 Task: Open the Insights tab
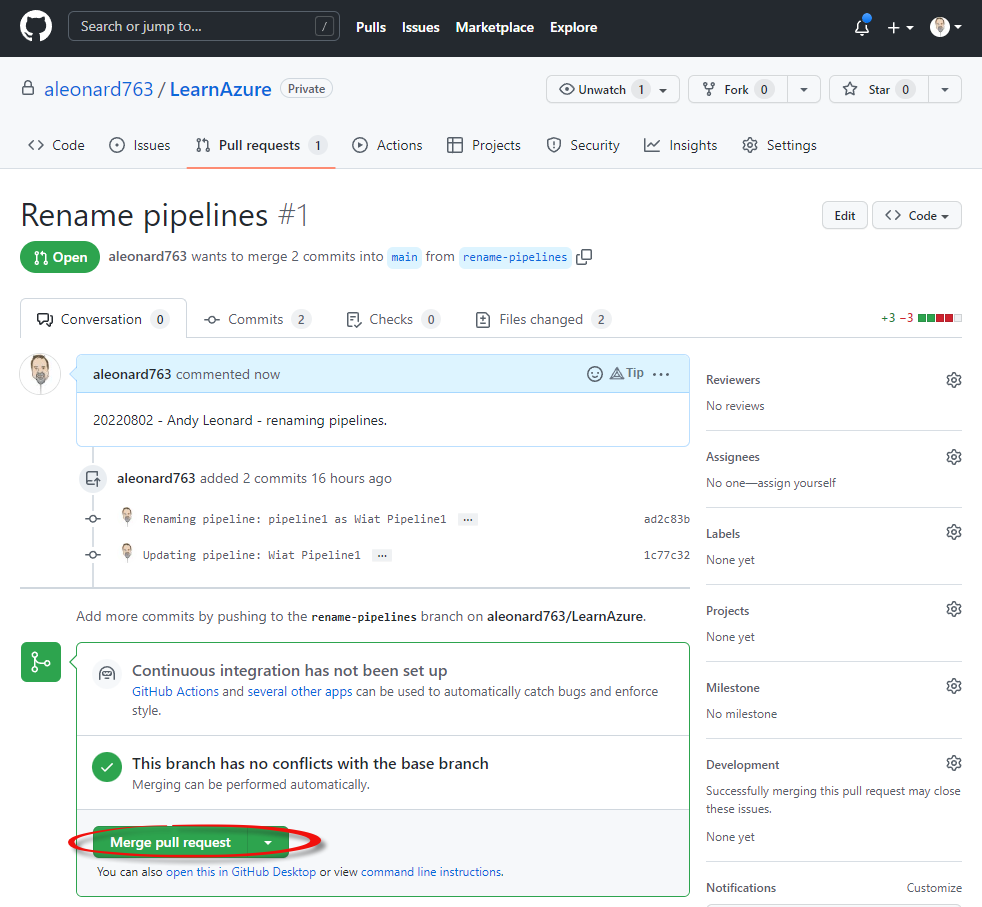tap(681, 145)
